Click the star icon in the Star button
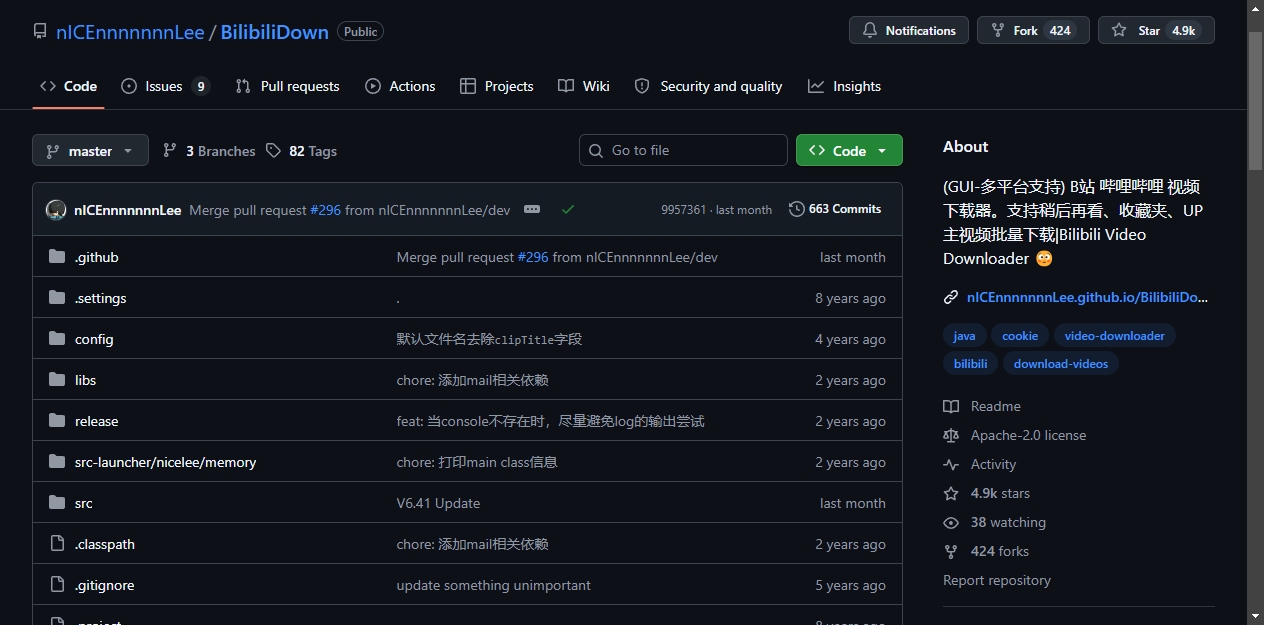This screenshot has height=625, width=1264. 1119,31
